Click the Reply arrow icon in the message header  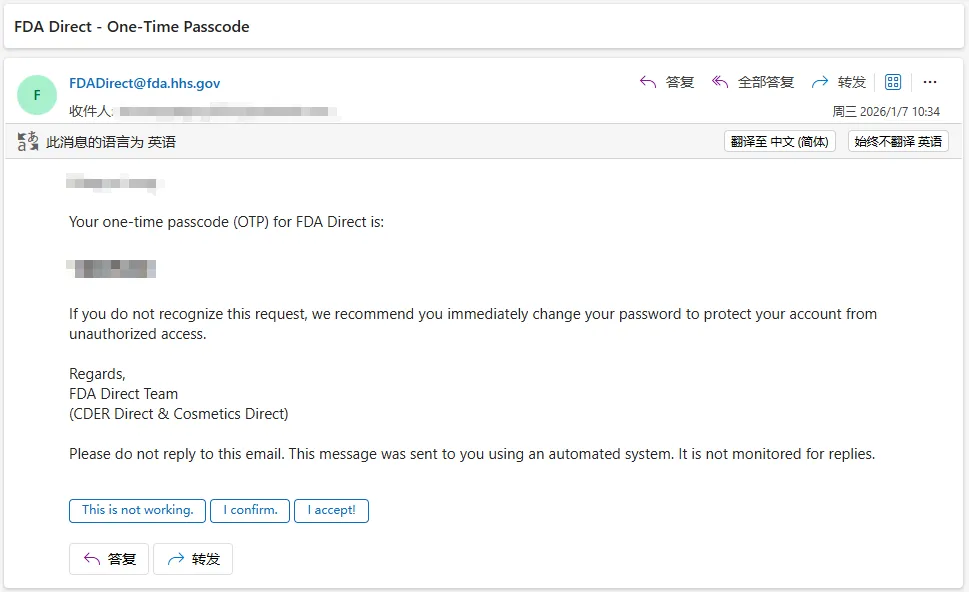[x=648, y=82]
